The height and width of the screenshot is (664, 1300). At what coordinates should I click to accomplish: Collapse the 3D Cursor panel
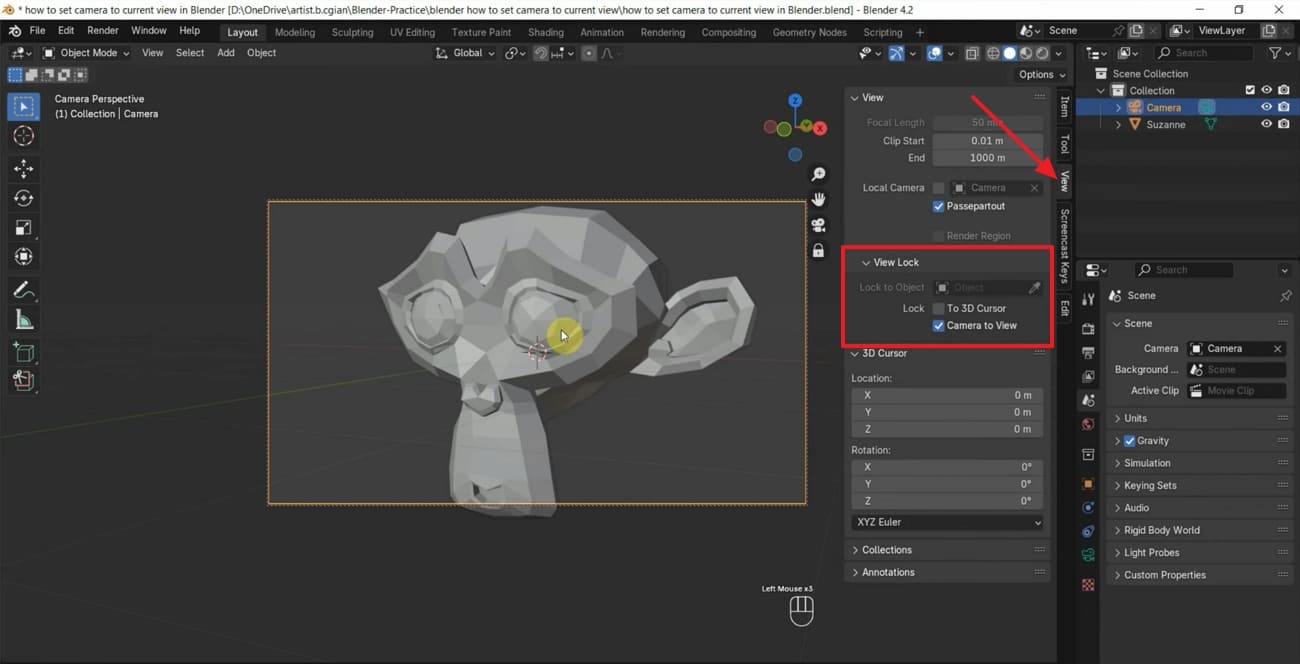[855, 353]
